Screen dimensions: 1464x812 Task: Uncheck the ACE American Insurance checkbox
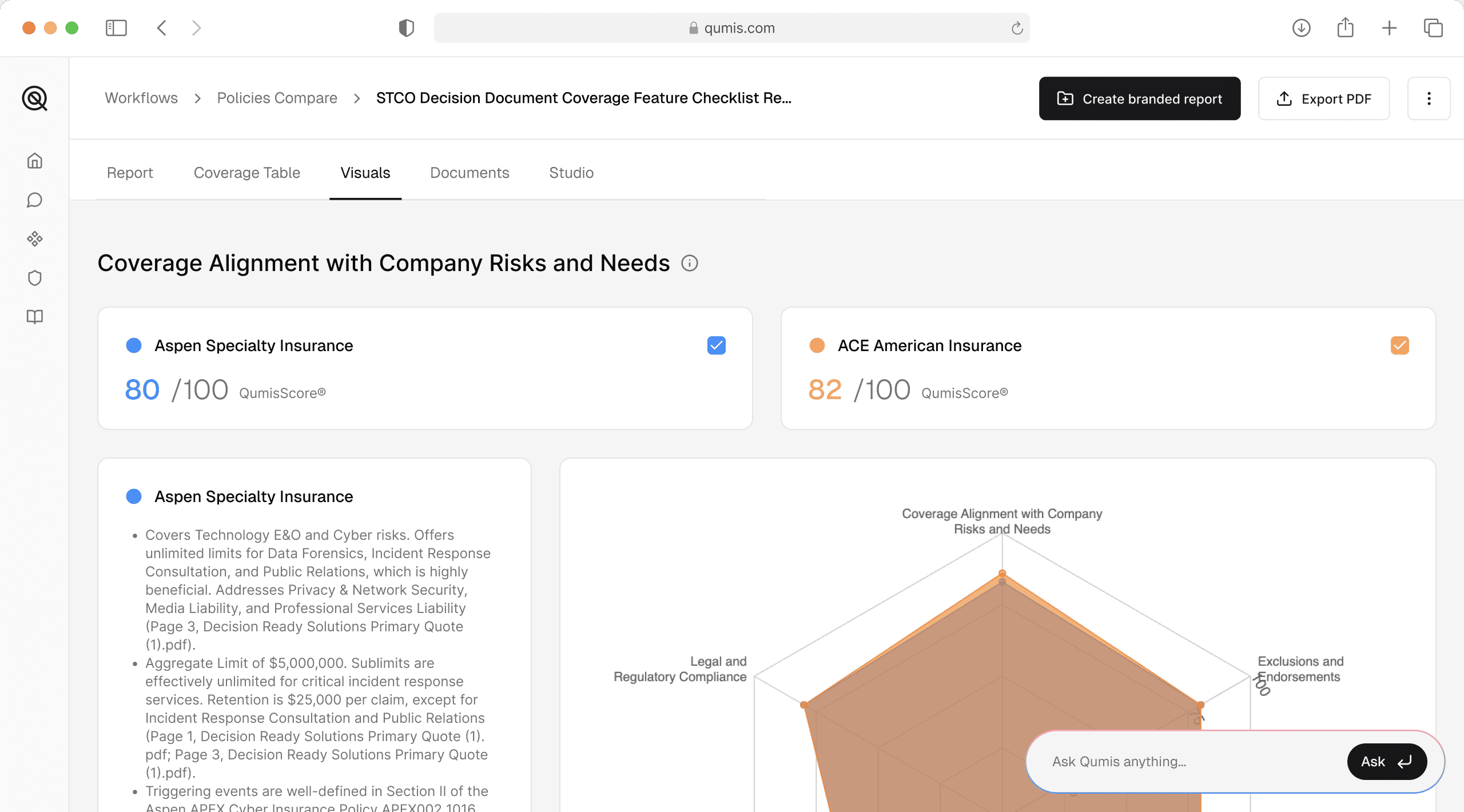click(x=1399, y=345)
